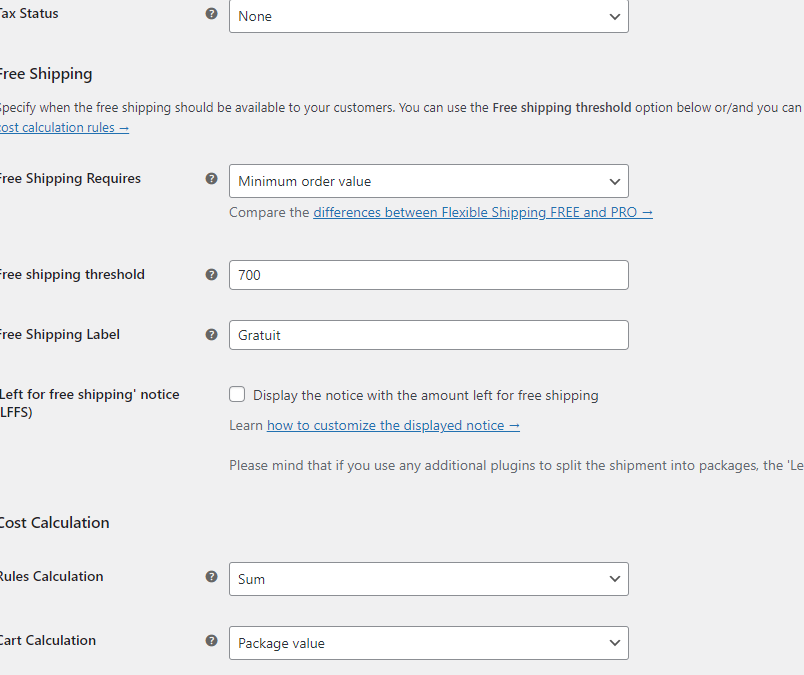This screenshot has height=675, width=804.
Task: Click help icon for Free shipping threshold
Action: coord(211,275)
